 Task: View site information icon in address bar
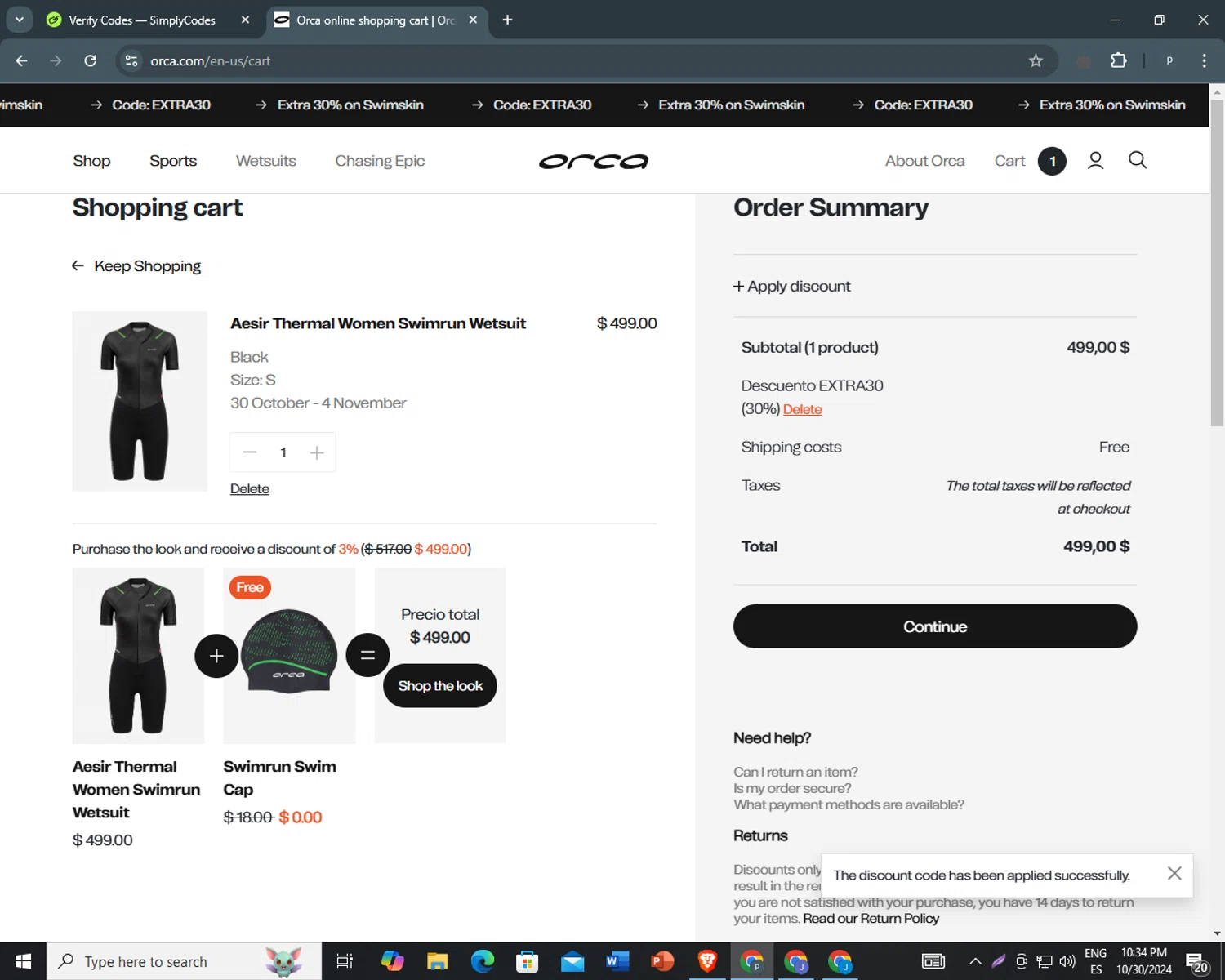(x=131, y=60)
